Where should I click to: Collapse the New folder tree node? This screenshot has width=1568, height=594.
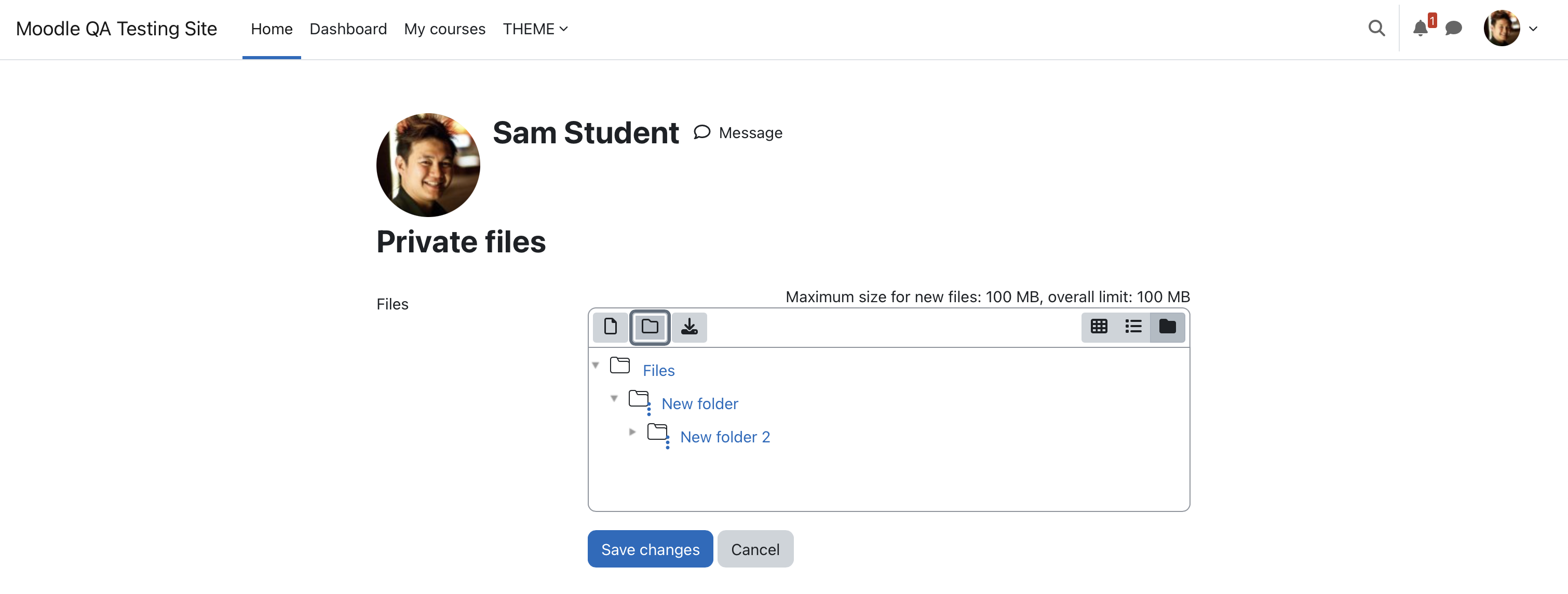614,399
